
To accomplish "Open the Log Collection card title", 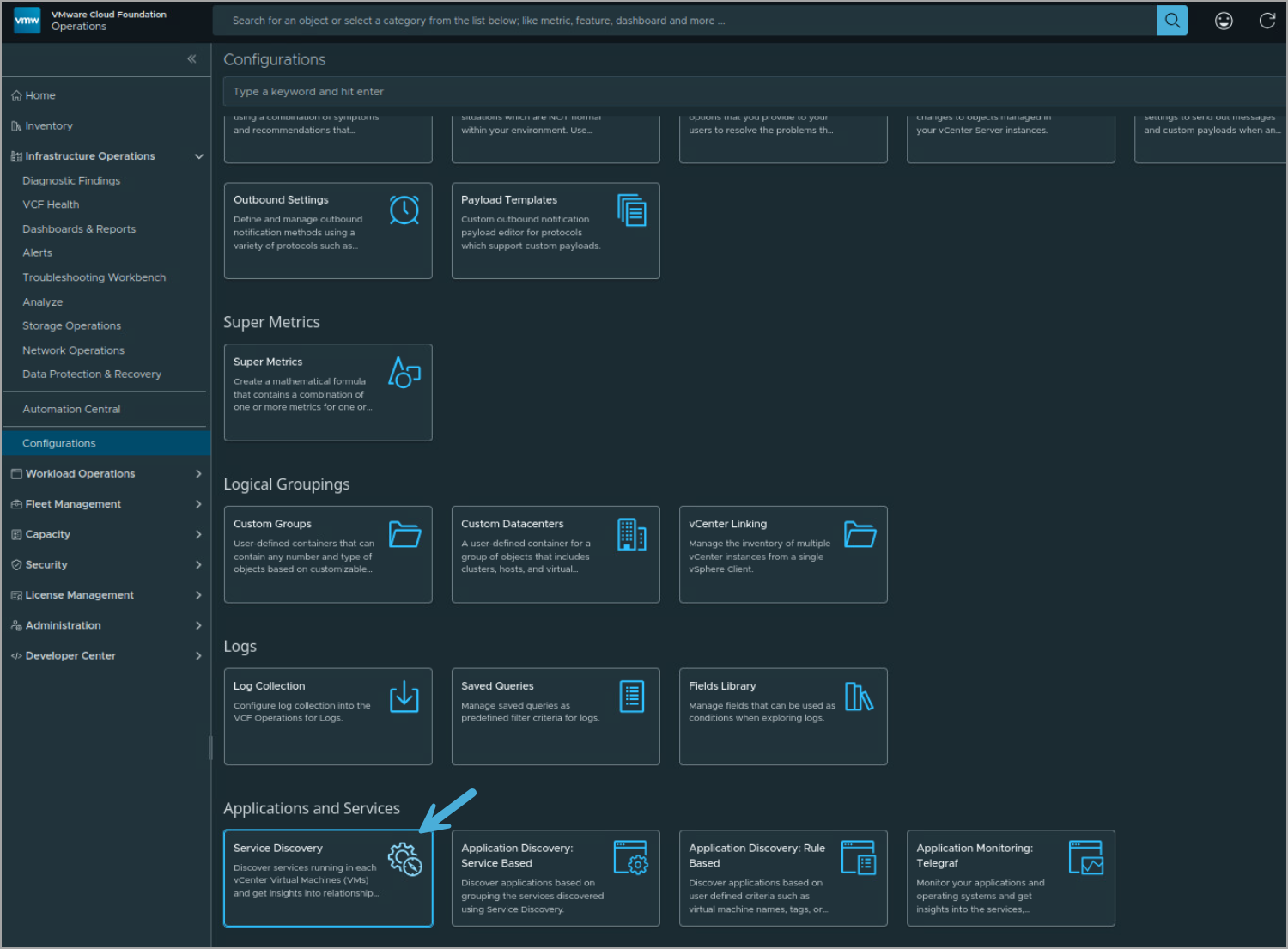I will pos(269,686).
